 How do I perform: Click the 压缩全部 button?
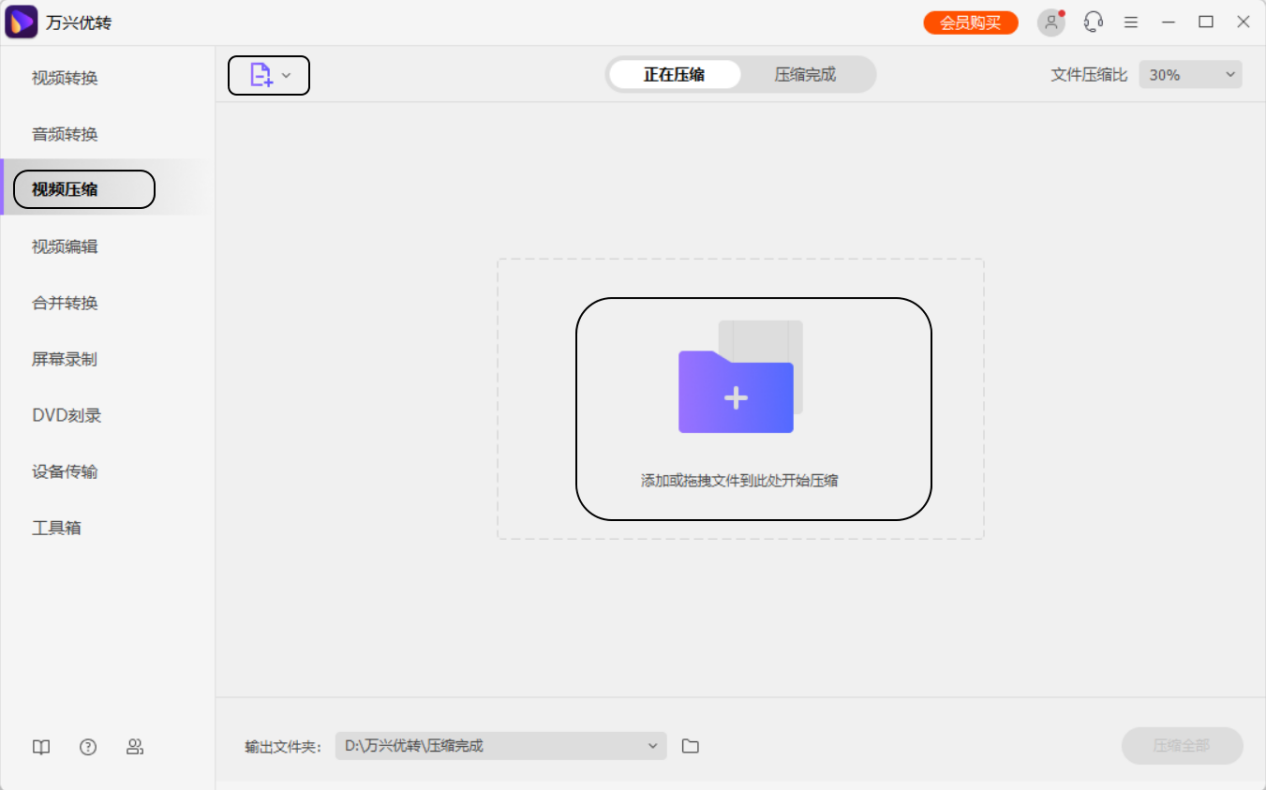coord(1182,745)
